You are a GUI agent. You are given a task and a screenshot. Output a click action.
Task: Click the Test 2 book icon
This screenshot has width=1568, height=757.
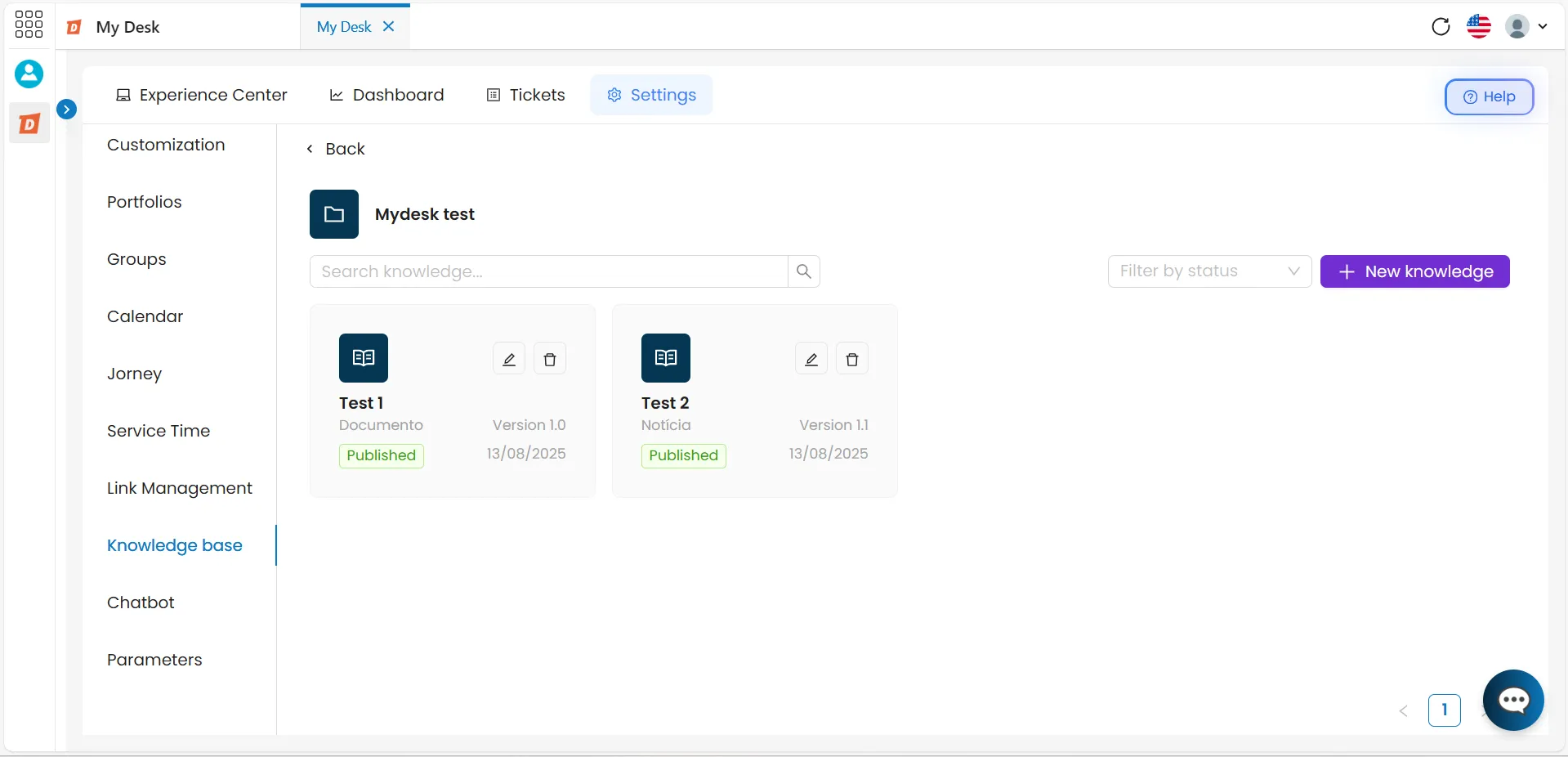point(666,358)
